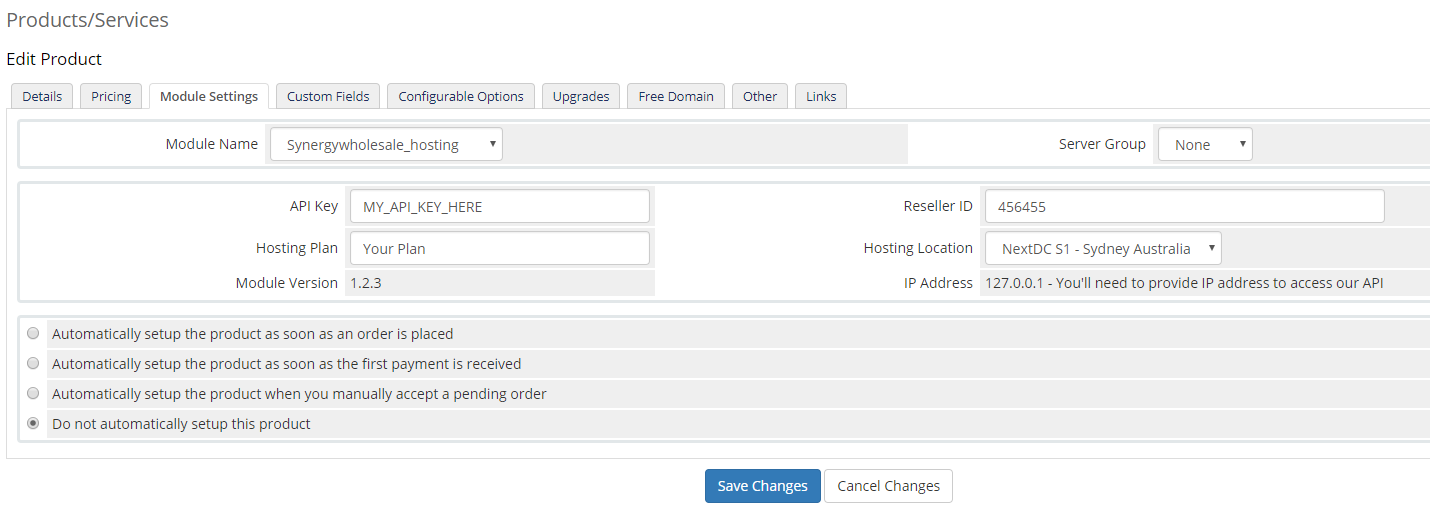This screenshot has width=1430, height=510.
Task: Focus the Reseller ID text field
Action: click(x=1184, y=206)
